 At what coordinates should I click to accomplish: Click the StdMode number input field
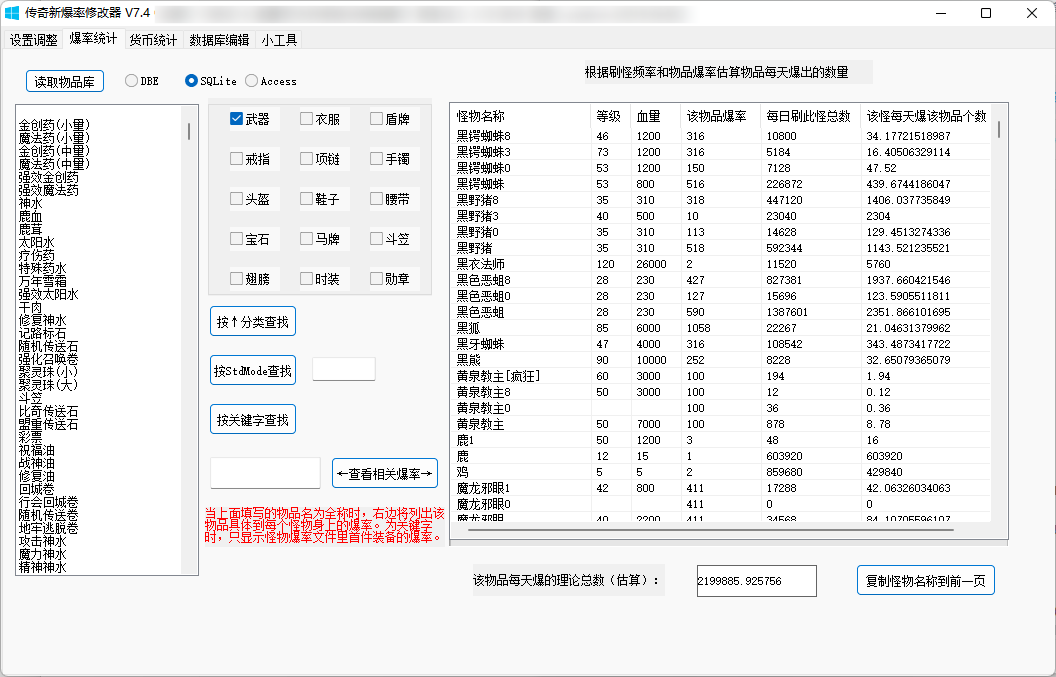(x=343, y=369)
